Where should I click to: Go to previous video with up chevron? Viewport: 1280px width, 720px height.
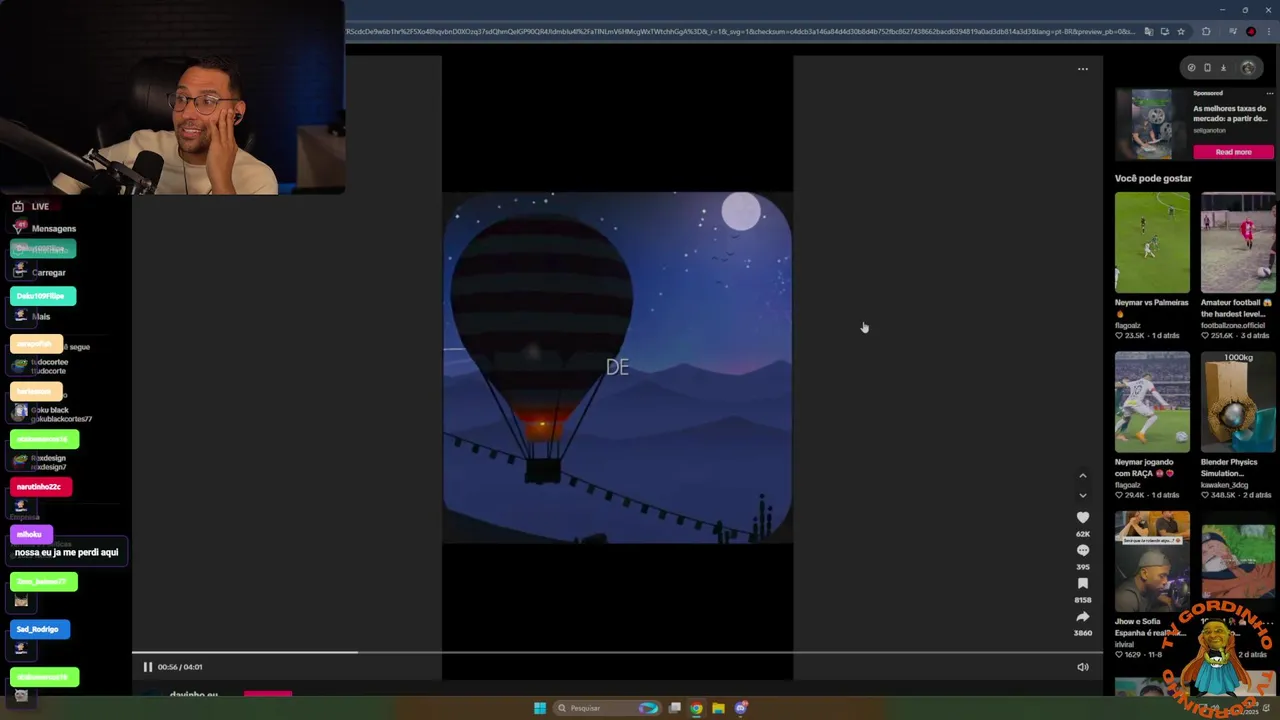[1082, 476]
